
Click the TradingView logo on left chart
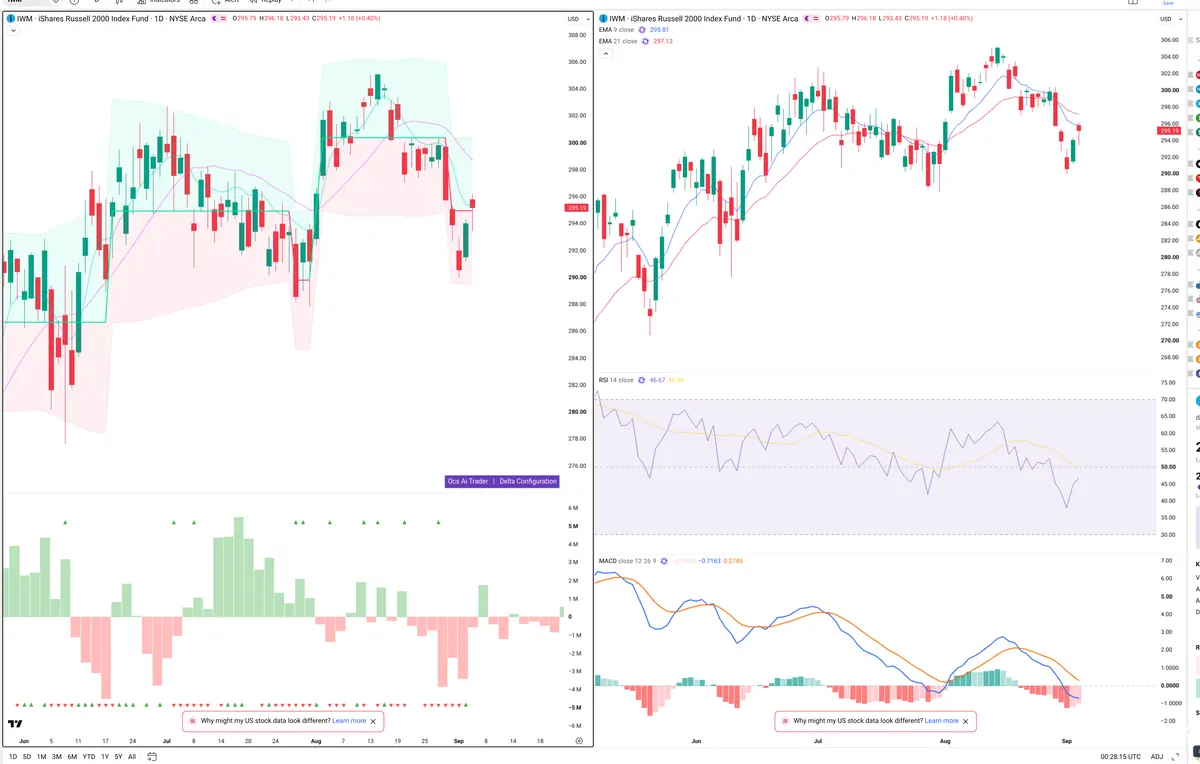click(x=15, y=725)
